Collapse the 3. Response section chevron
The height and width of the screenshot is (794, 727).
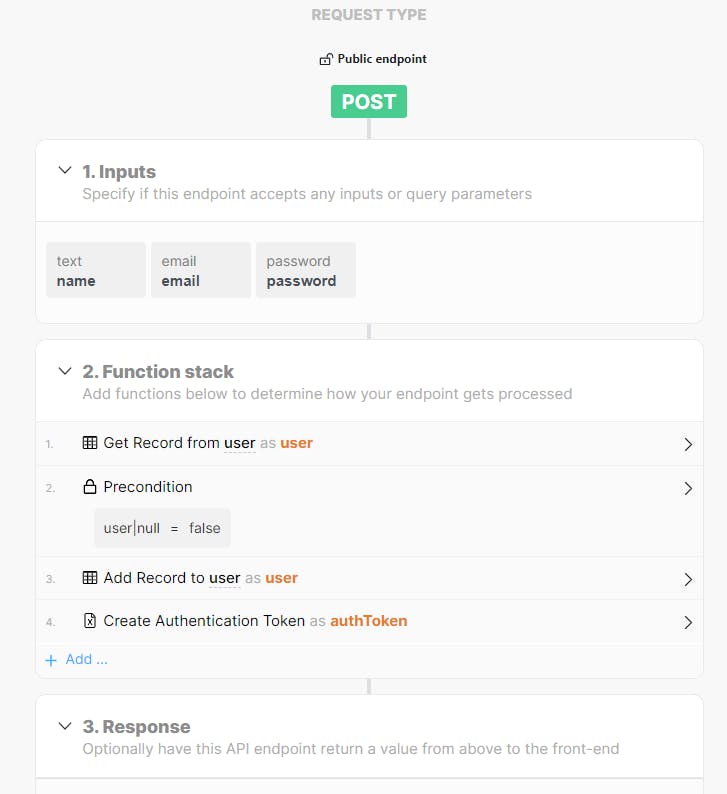point(65,726)
